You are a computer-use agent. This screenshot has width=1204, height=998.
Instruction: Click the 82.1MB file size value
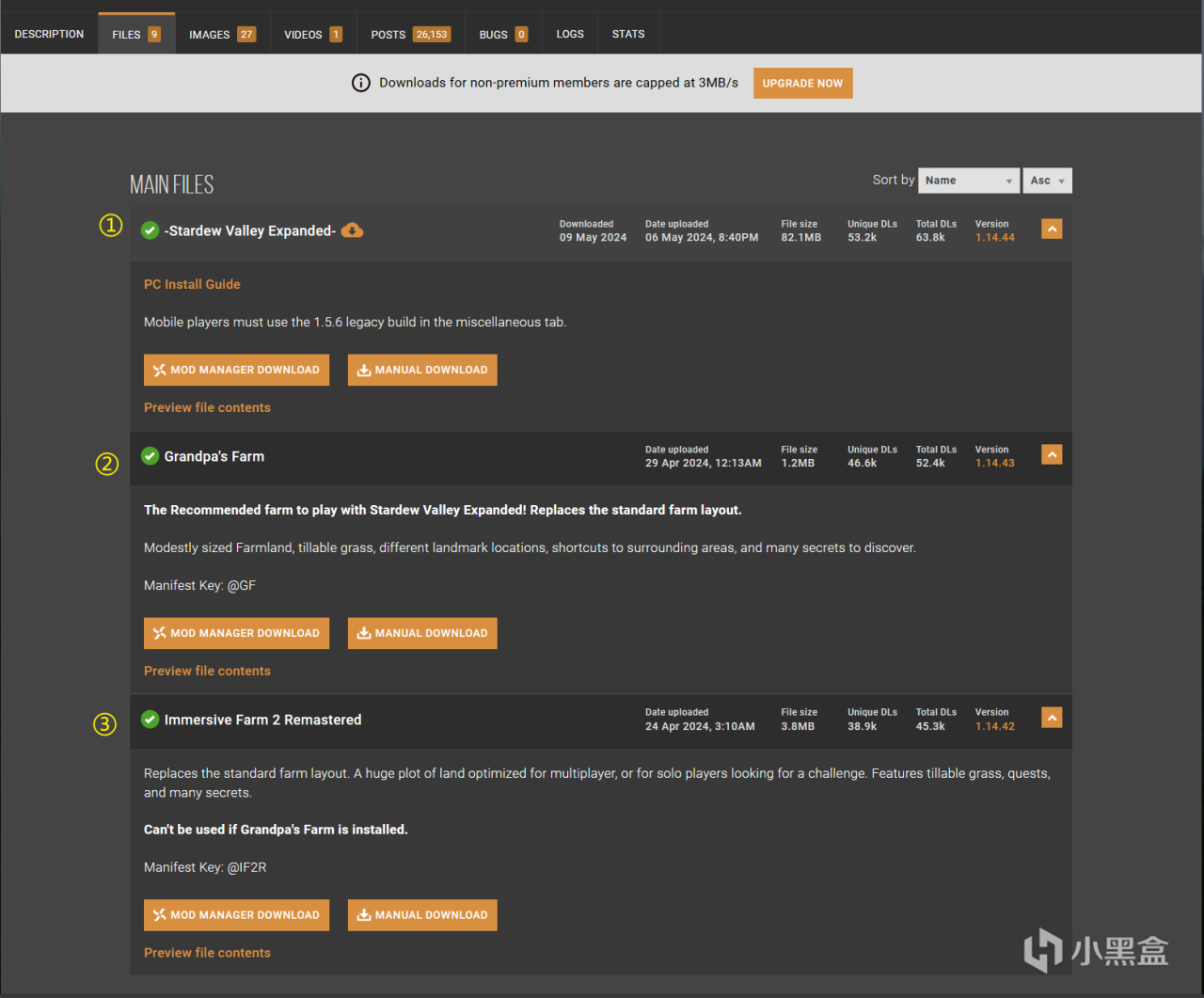click(801, 238)
